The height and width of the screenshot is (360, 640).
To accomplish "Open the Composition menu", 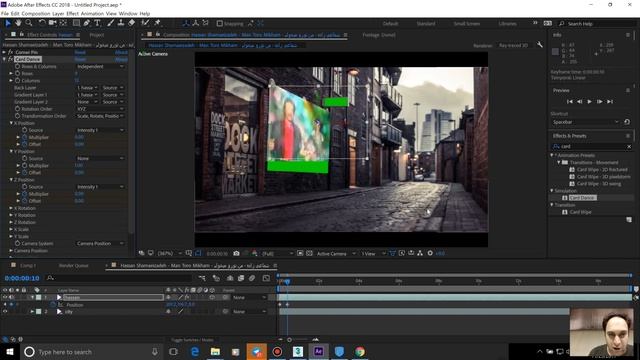I will 36,13.
